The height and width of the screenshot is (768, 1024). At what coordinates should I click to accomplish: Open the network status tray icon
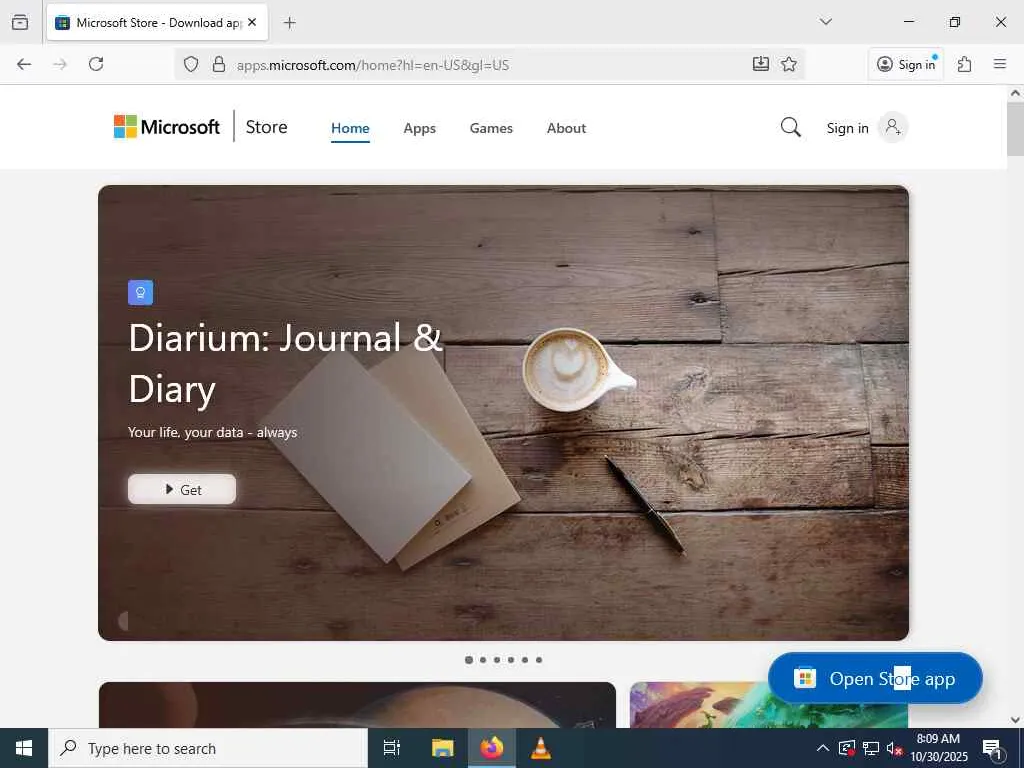coord(871,748)
